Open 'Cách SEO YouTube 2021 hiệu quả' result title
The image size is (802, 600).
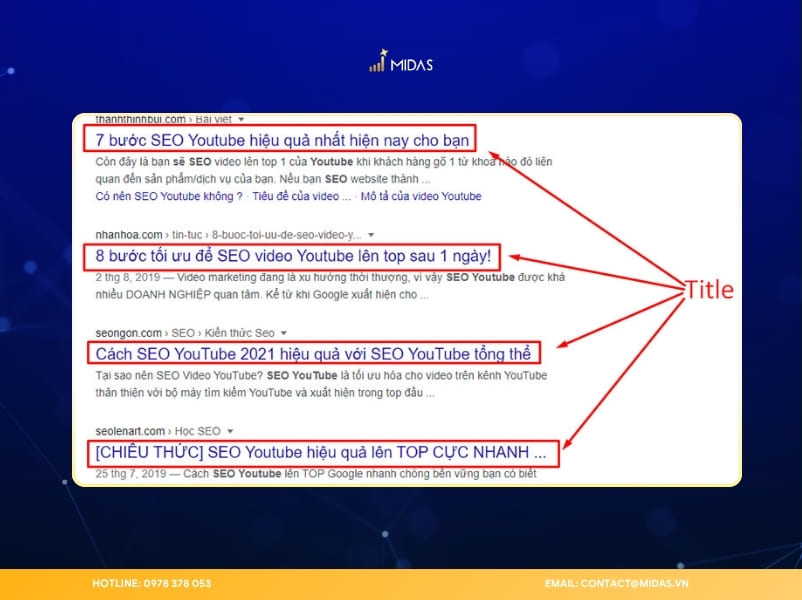click(x=313, y=354)
